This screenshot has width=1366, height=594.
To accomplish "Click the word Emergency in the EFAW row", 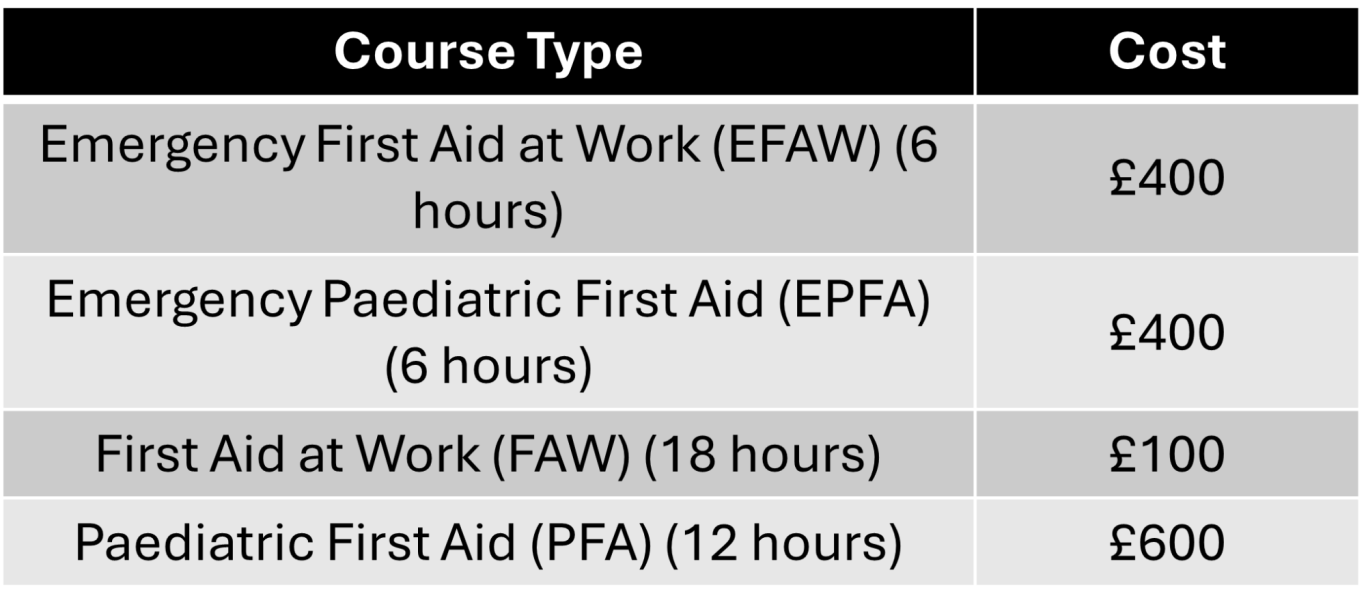I will (171, 148).
